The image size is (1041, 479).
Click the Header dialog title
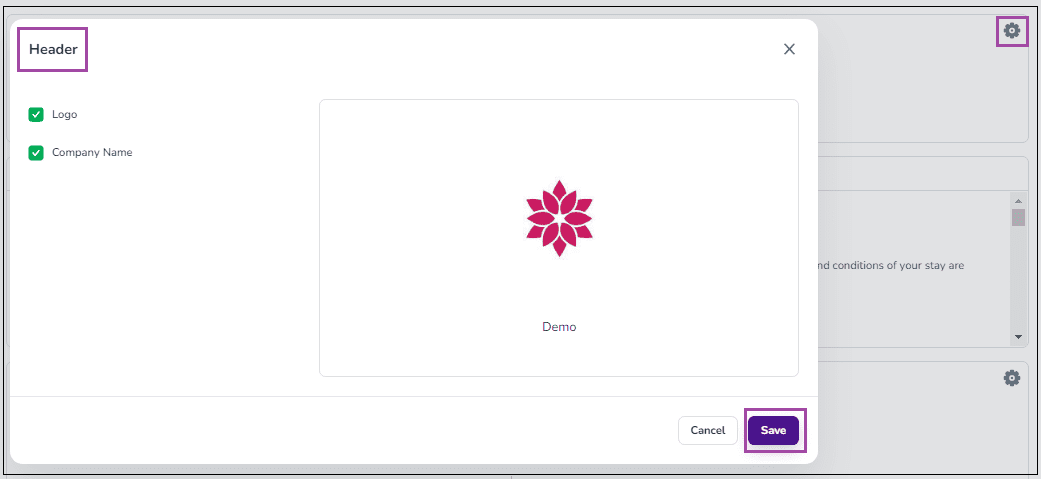point(53,49)
